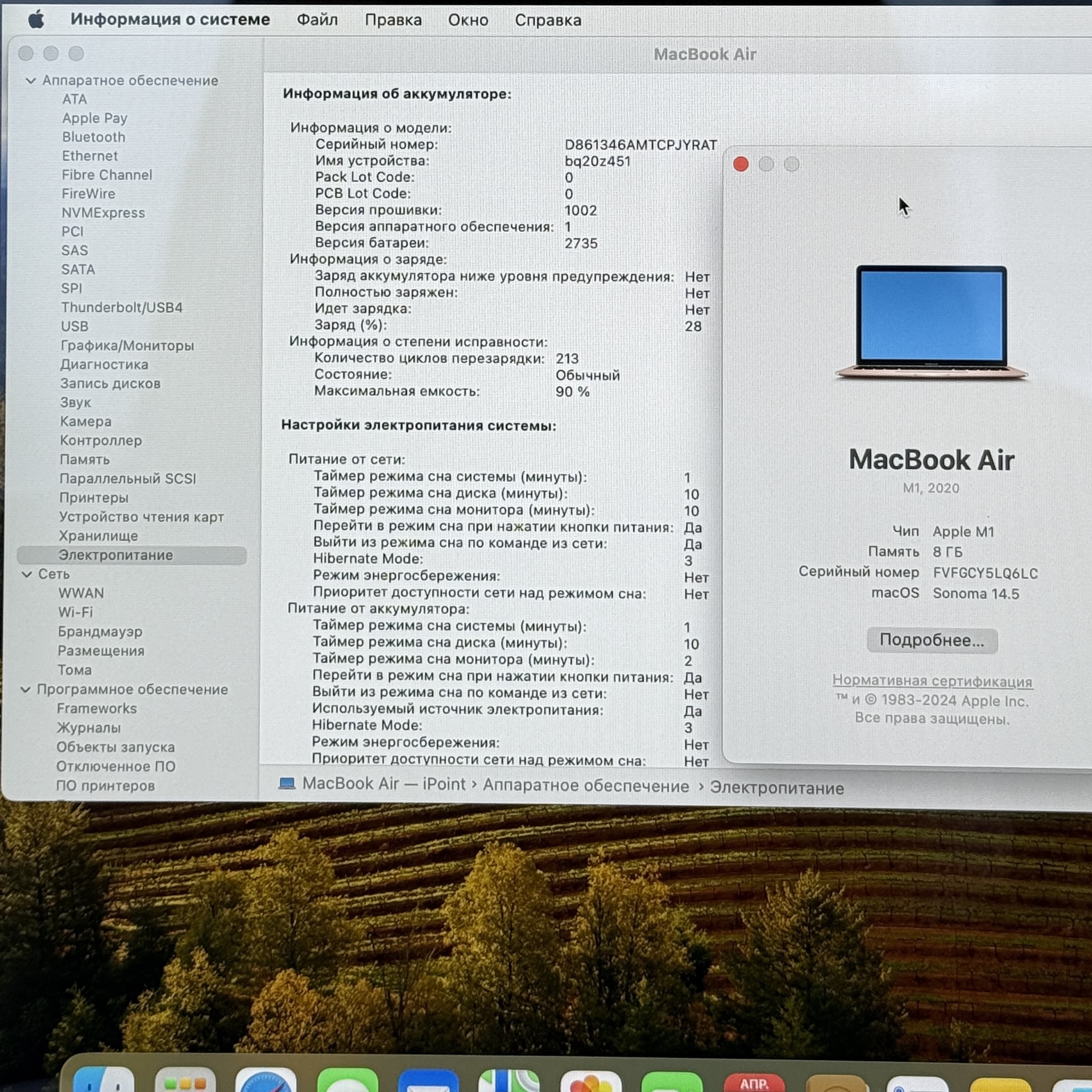This screenshot has height=1092, width=1092.
Task: Select Камера in the sidebar
Action: point(85,421)
